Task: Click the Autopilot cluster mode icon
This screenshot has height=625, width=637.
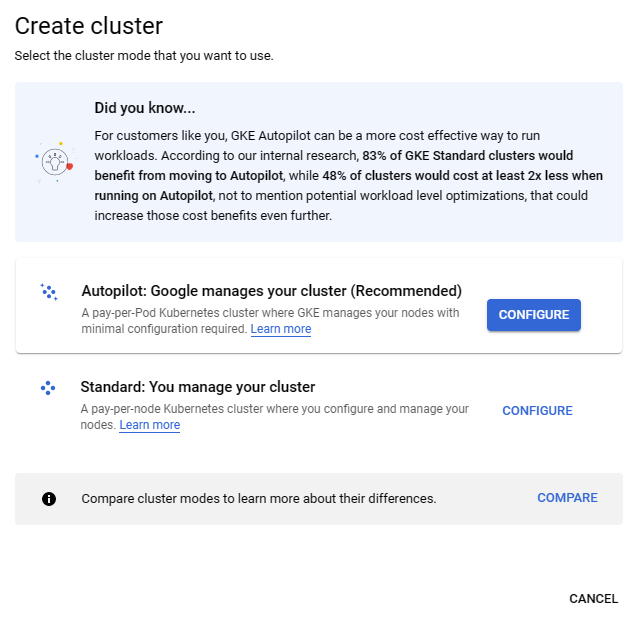Action: click(x=48, y=292)
